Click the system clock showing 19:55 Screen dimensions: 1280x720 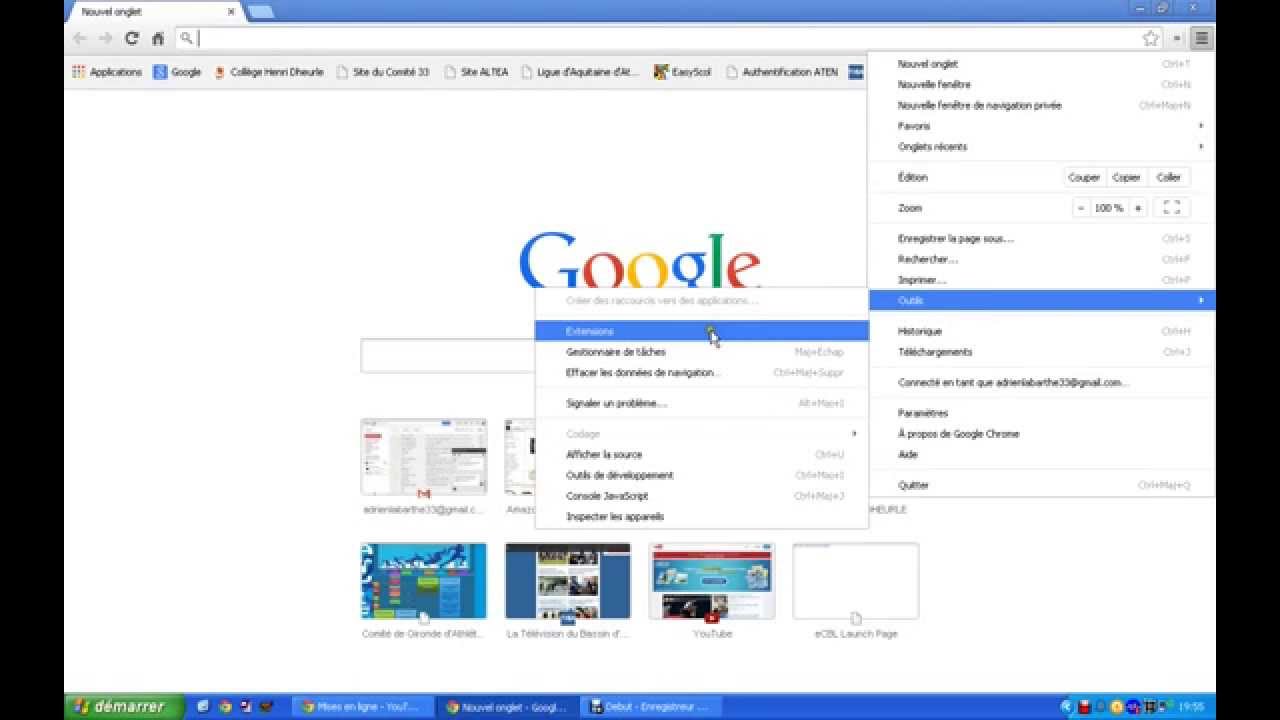[1191, 707]
